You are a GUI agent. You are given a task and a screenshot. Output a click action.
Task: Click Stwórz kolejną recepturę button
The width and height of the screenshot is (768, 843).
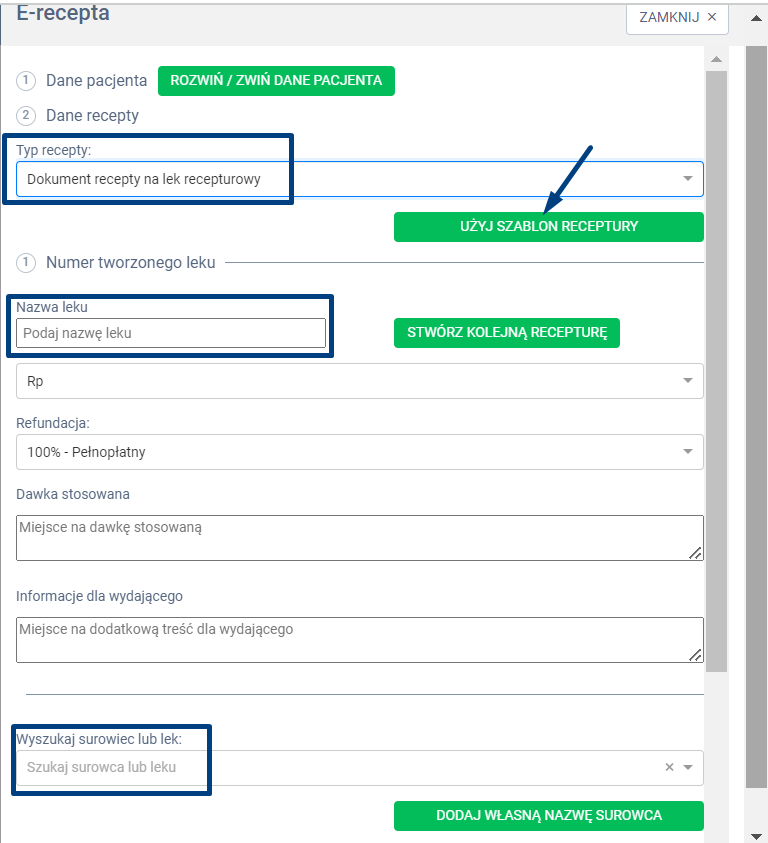(x=506, y=333)
